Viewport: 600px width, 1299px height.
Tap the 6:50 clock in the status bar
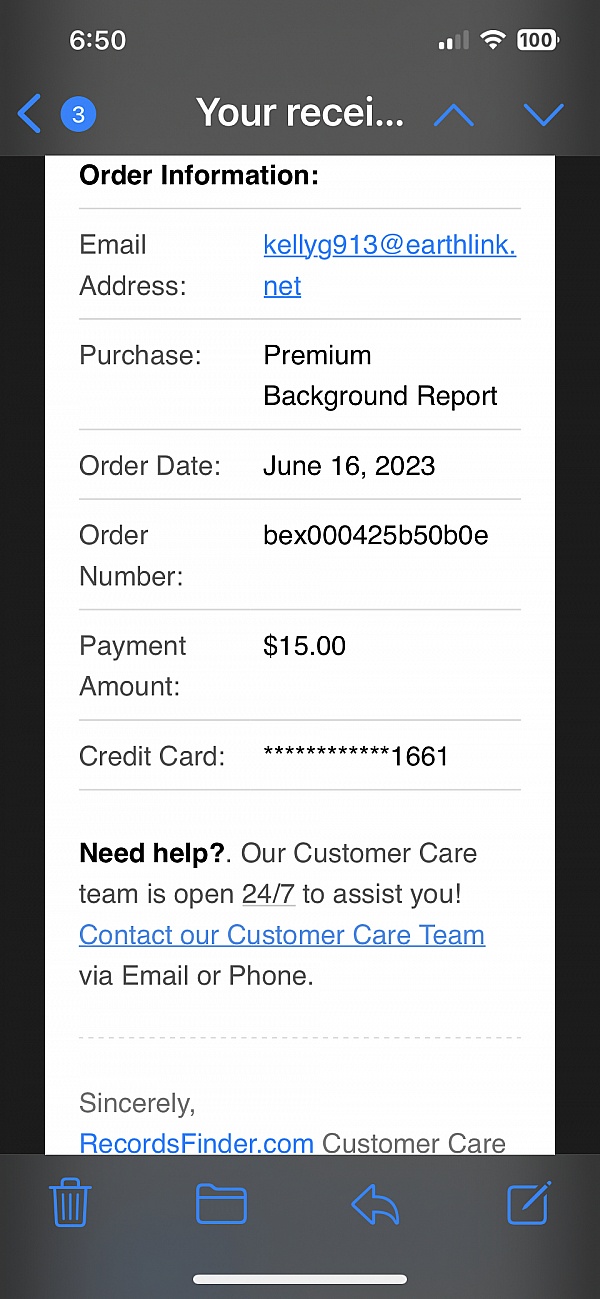97,40
